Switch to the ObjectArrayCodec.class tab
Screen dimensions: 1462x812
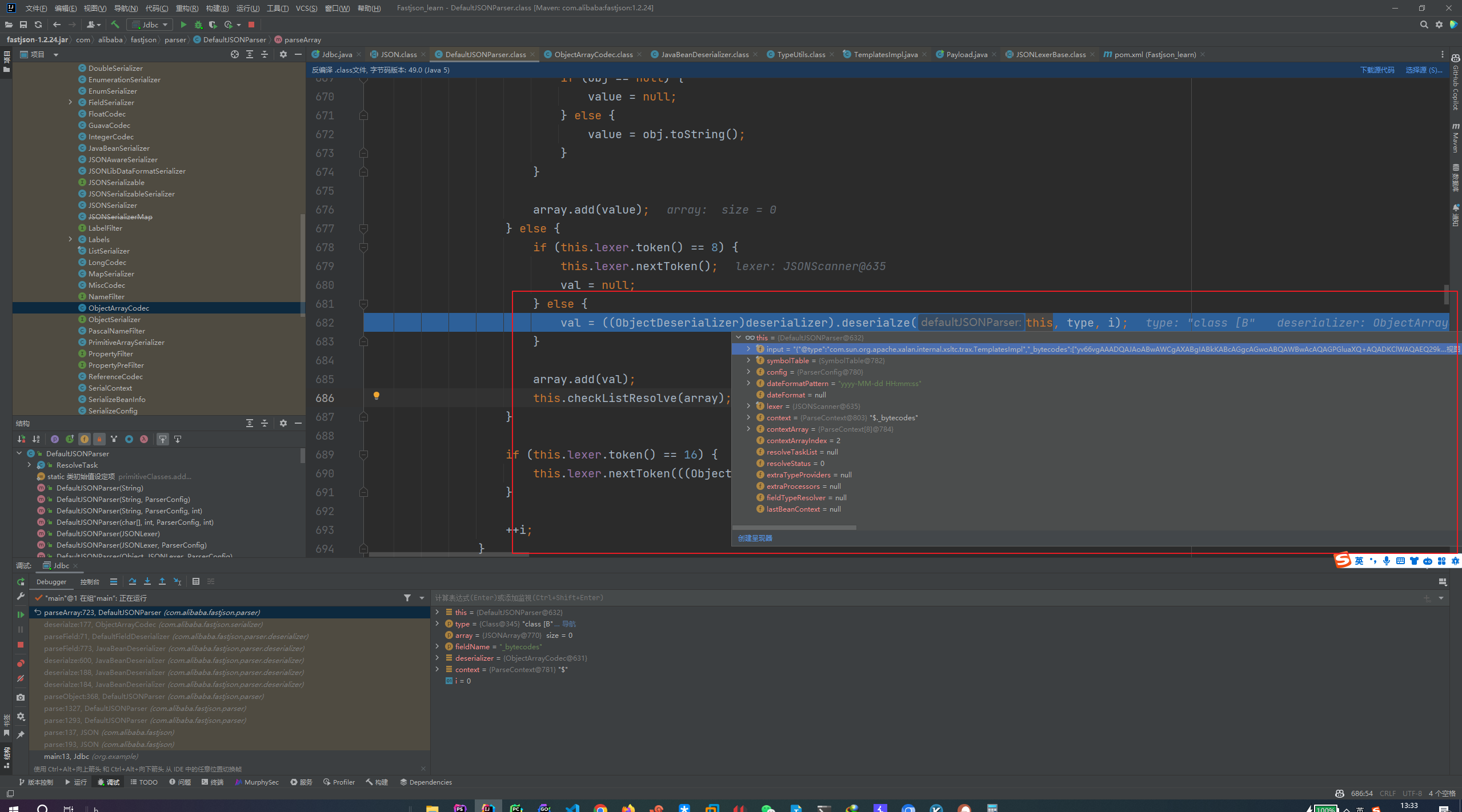pos(592,54)
